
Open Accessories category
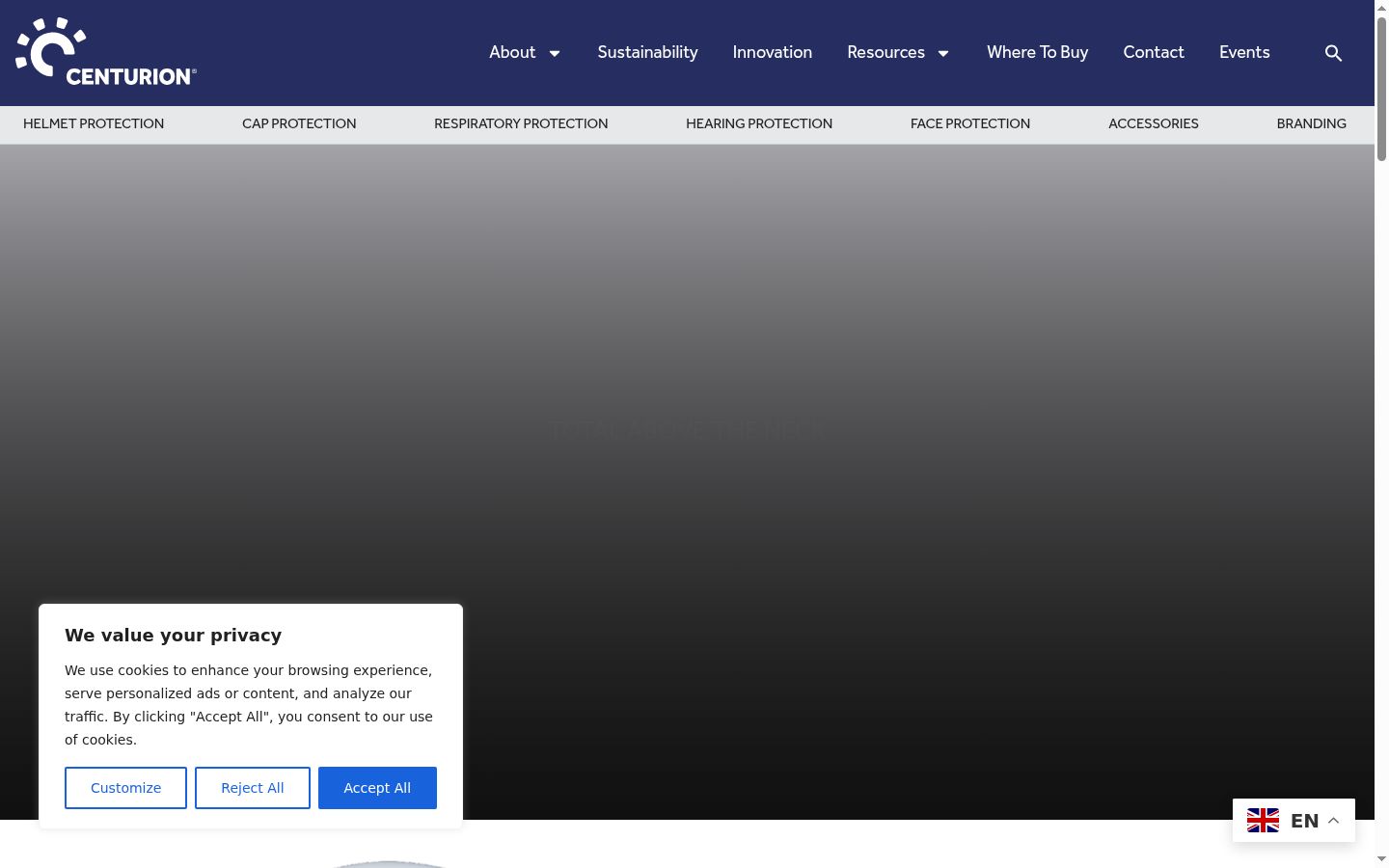(x=1154, y=123)
